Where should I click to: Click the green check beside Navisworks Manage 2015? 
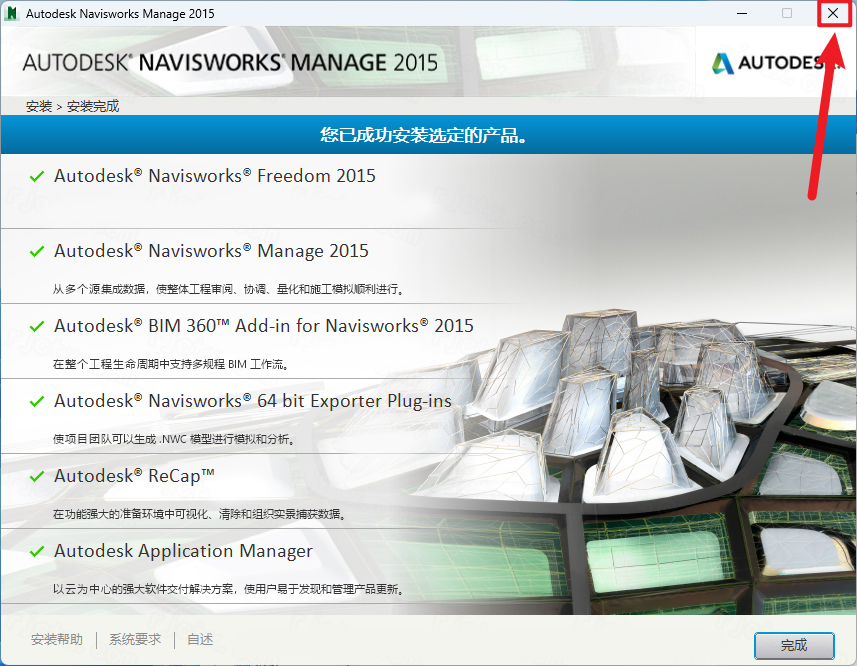tap(37, 251)
